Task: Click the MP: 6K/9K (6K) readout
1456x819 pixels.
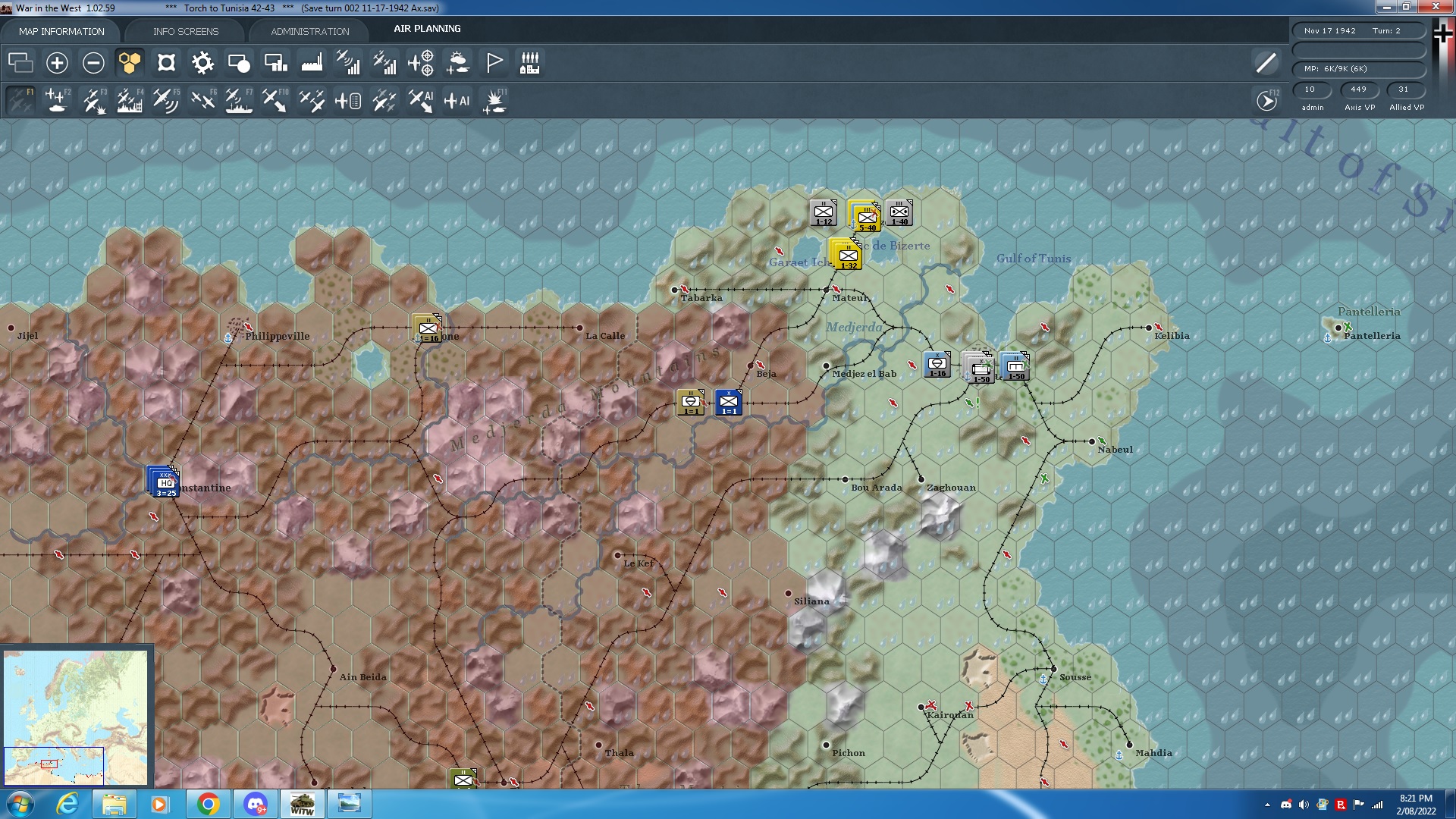Action: click(1359, 69)
